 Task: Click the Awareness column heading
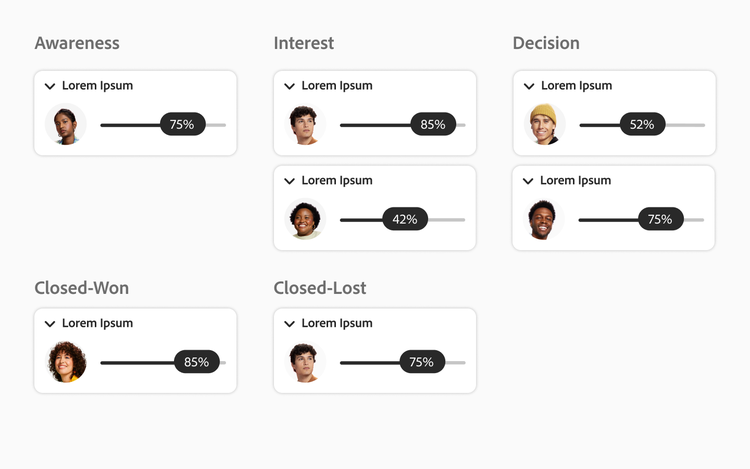coord(77,43)
